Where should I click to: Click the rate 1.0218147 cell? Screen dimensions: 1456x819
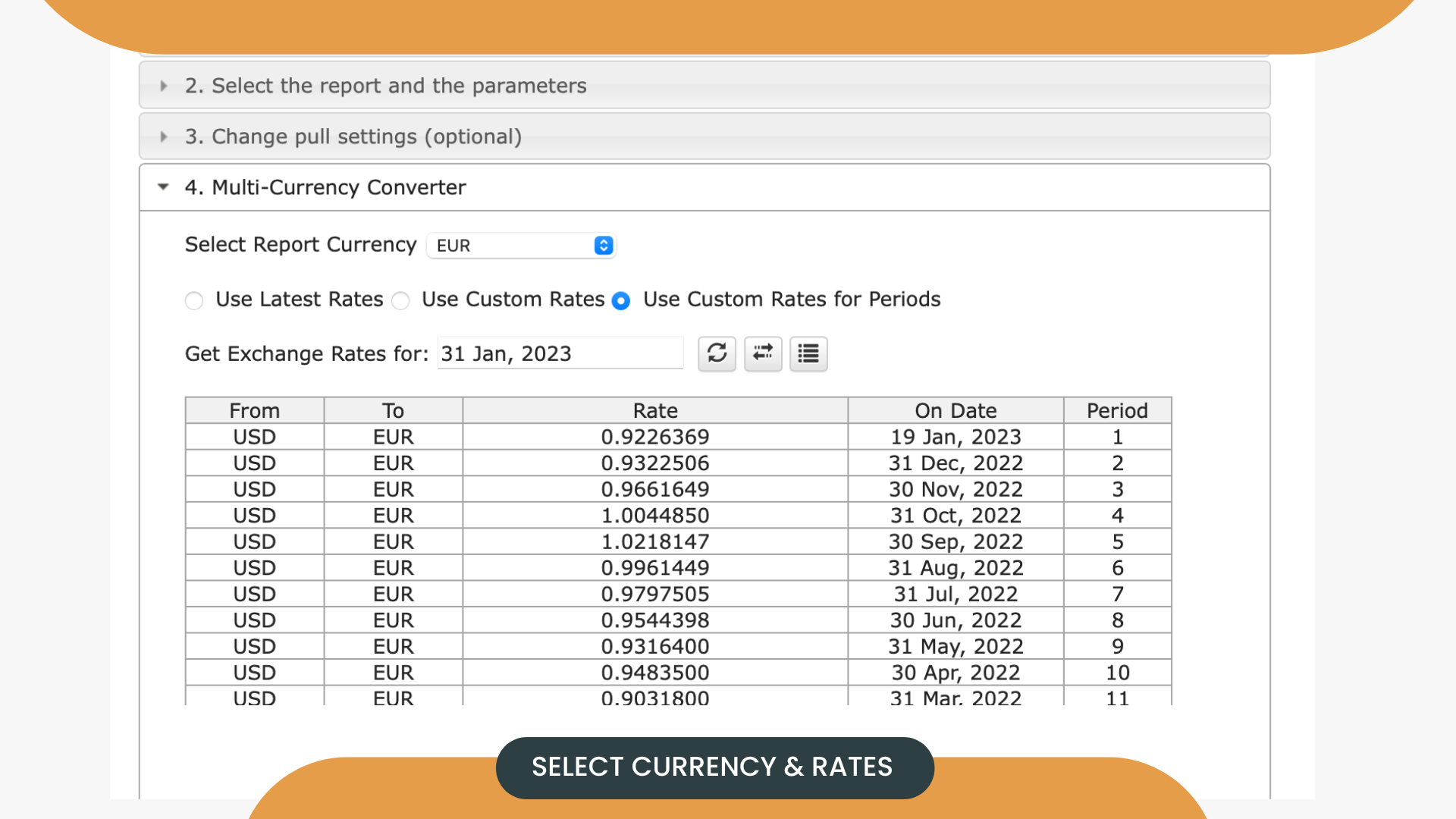[x=654, y=541]
